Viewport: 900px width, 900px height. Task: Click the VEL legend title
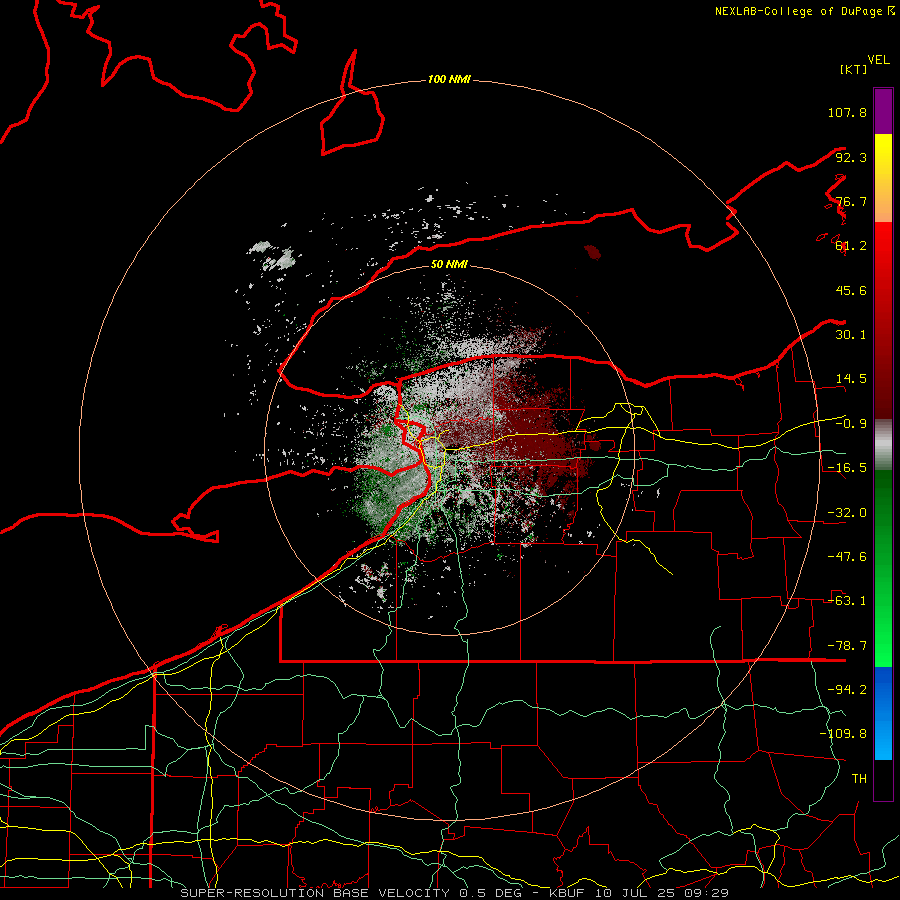pyautogui.click(x=878, y=60)
